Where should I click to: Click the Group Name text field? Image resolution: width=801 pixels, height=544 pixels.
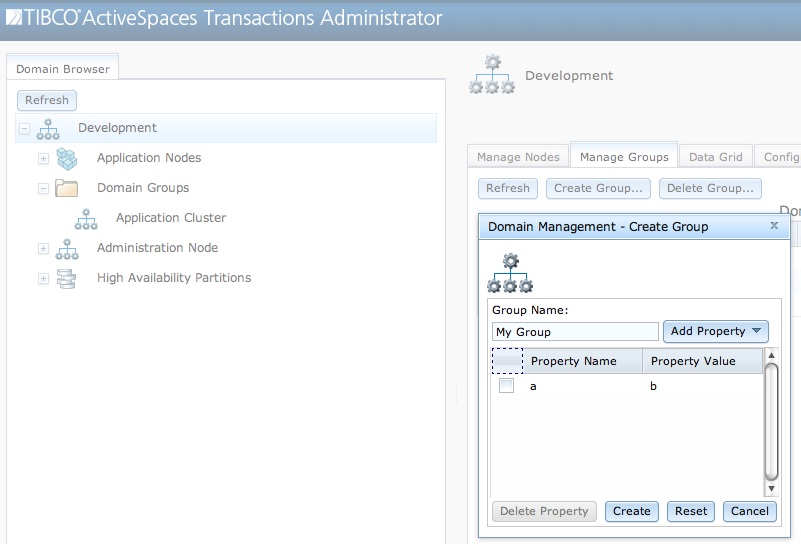tap(575, 332)
